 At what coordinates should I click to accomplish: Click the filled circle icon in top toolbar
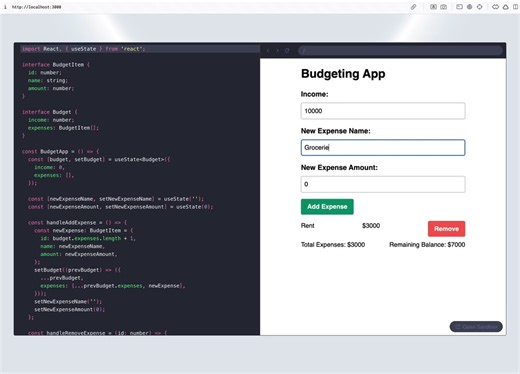(469, 7)
